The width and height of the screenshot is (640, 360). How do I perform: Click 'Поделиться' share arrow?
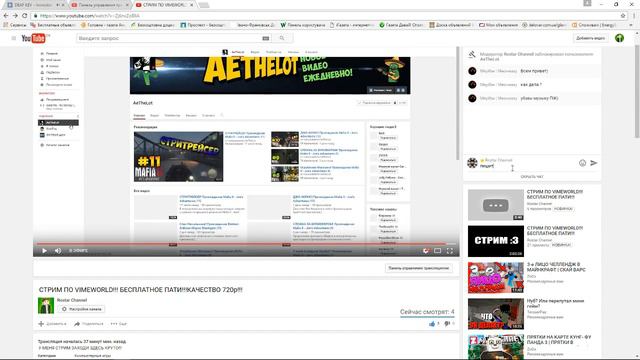coord(77,324)
